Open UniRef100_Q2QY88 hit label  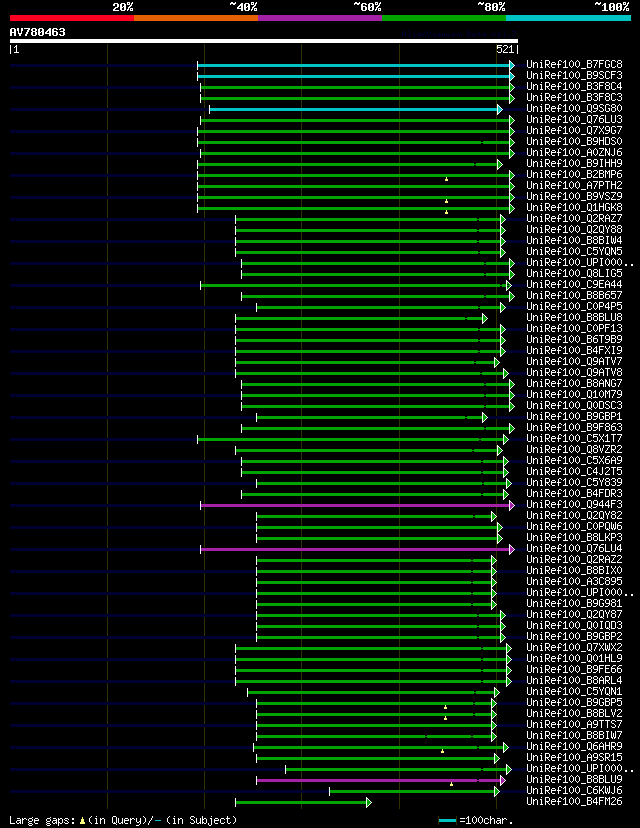[x=575, y=230]
